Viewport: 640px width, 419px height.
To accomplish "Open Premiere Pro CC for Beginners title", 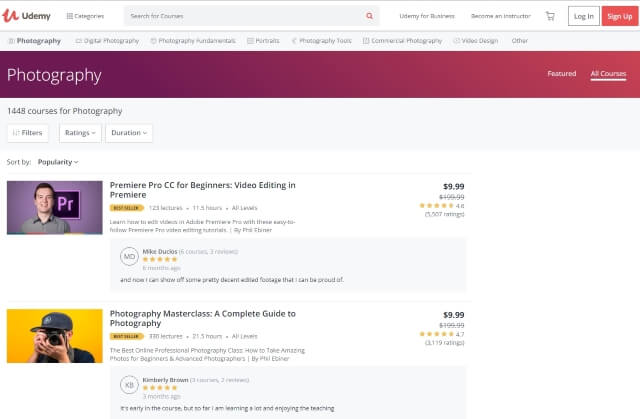I will click(x=202, y=190).
